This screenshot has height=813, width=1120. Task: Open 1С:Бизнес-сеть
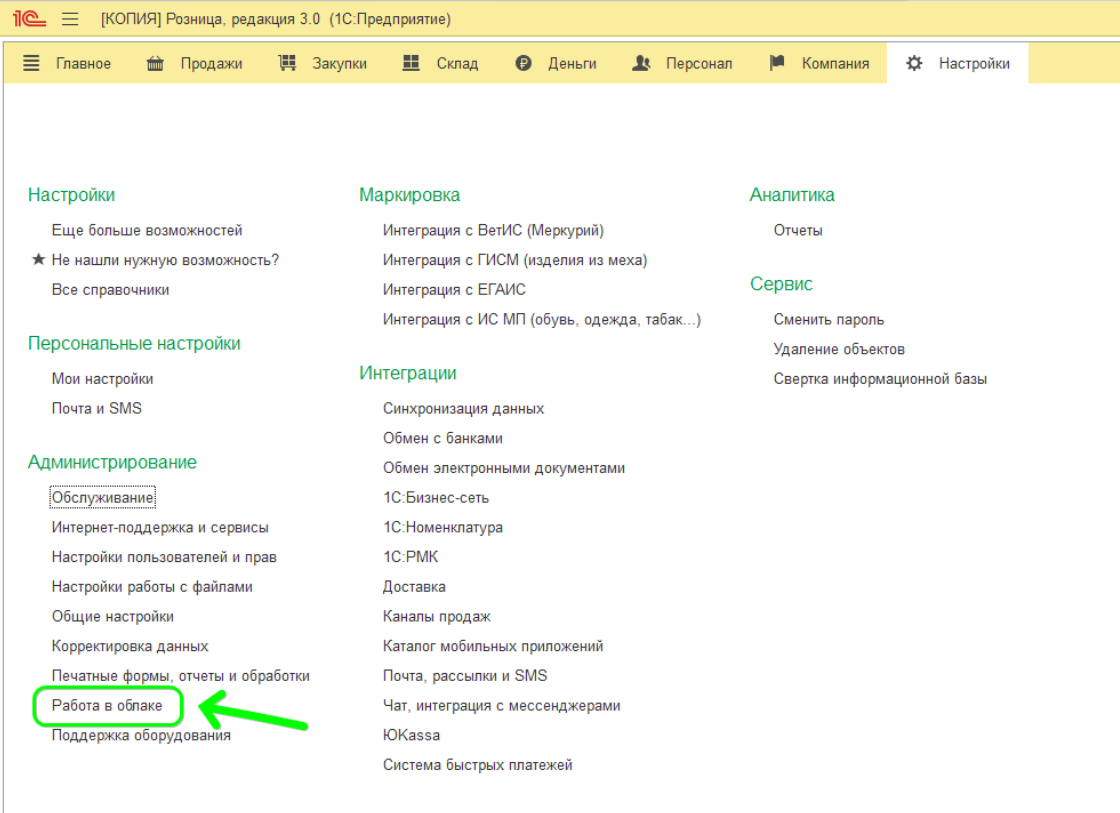coord(436,498)
